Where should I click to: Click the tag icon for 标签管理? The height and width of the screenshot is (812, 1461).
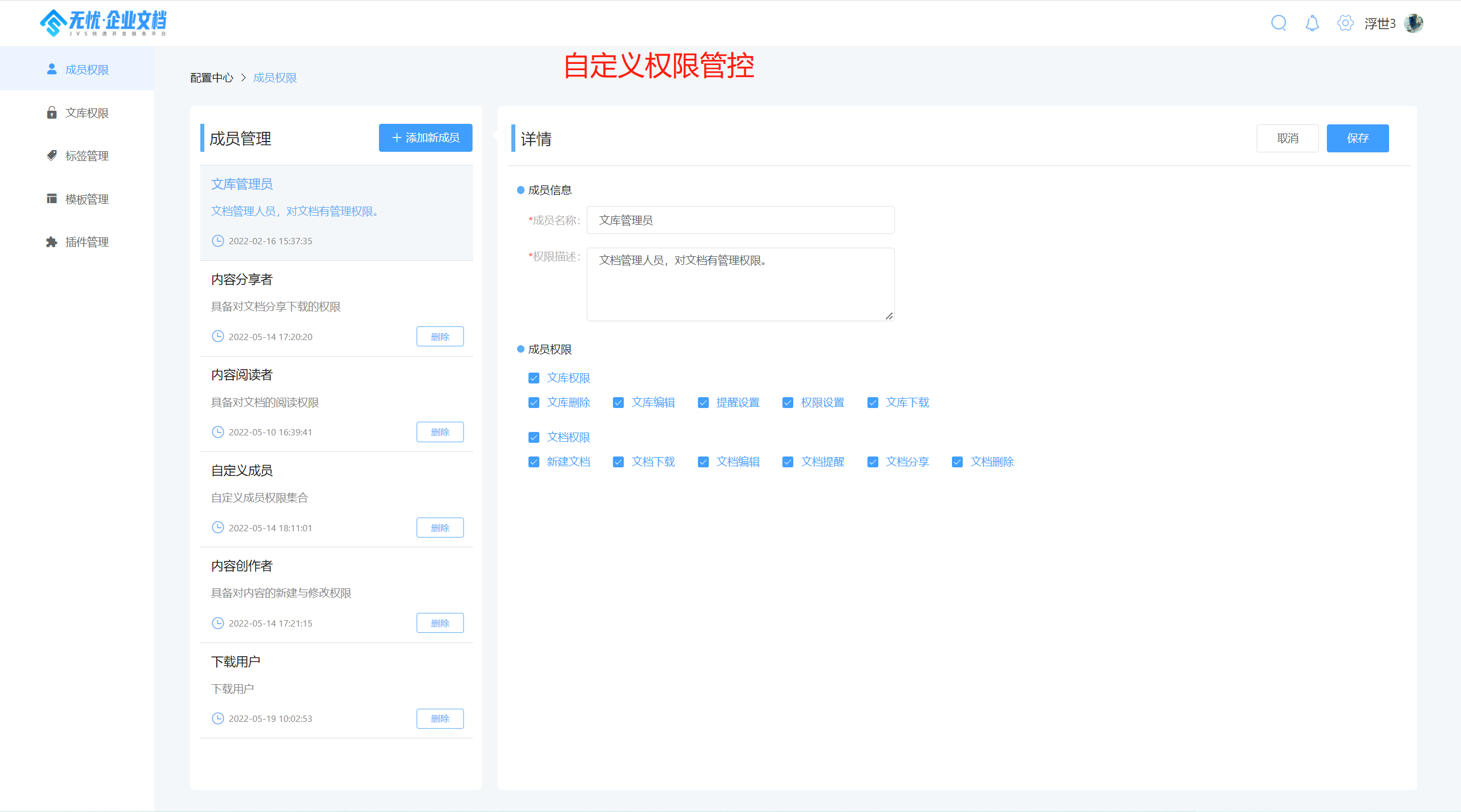pyautogui.click(x=52, y=155)
